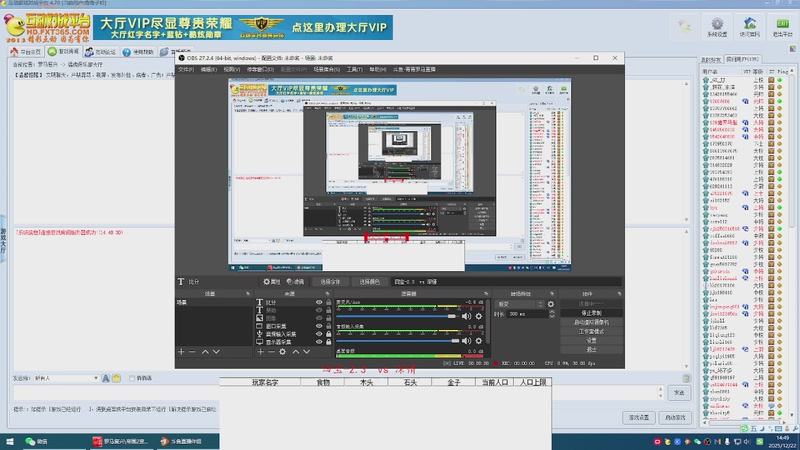Click 工作室模式 button
This screenshot has height=450, width=800.
pyautogui.click(x=591, y=331)
